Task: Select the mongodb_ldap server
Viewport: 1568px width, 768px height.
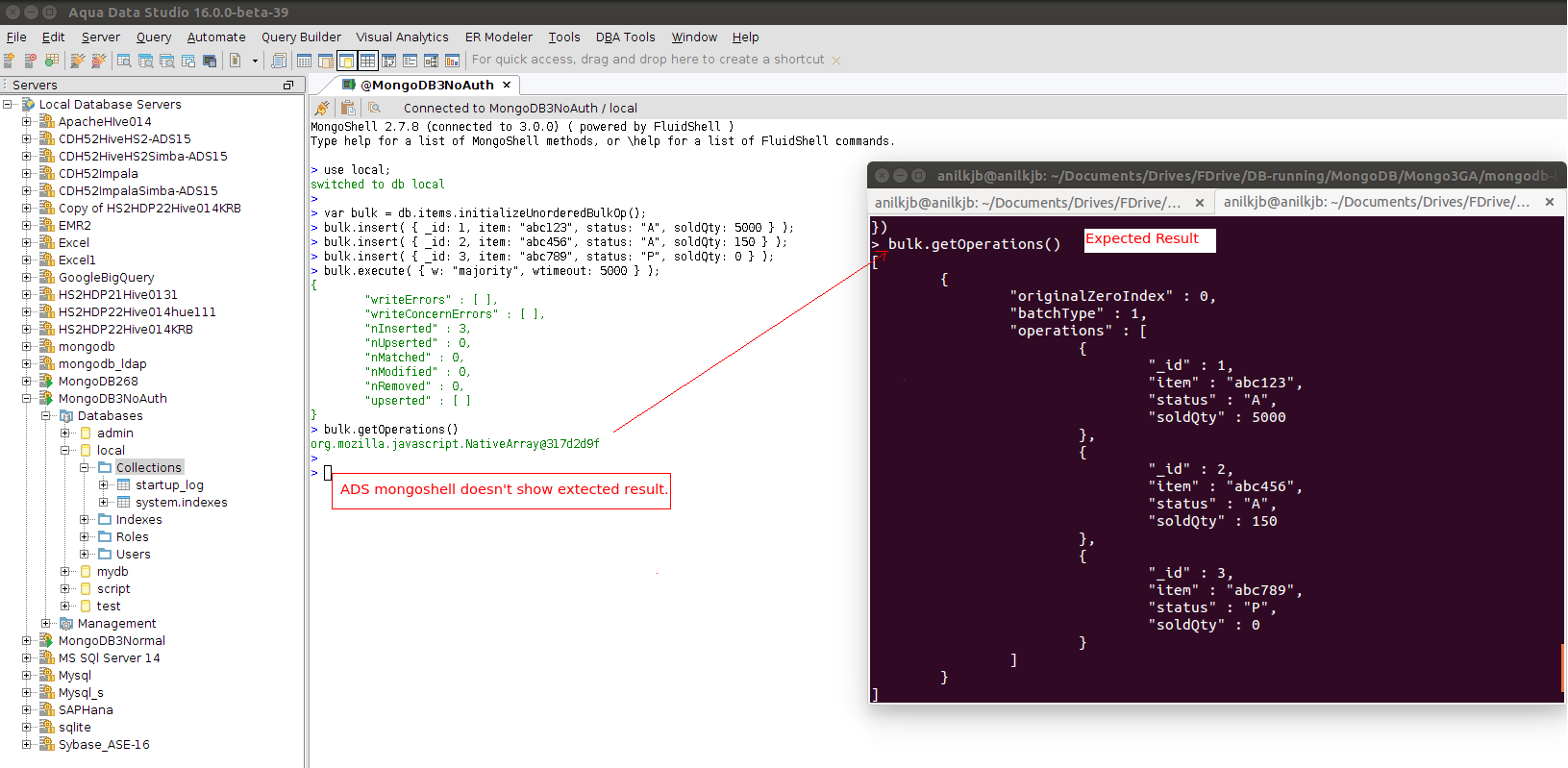Action: (x=103, y=364)
